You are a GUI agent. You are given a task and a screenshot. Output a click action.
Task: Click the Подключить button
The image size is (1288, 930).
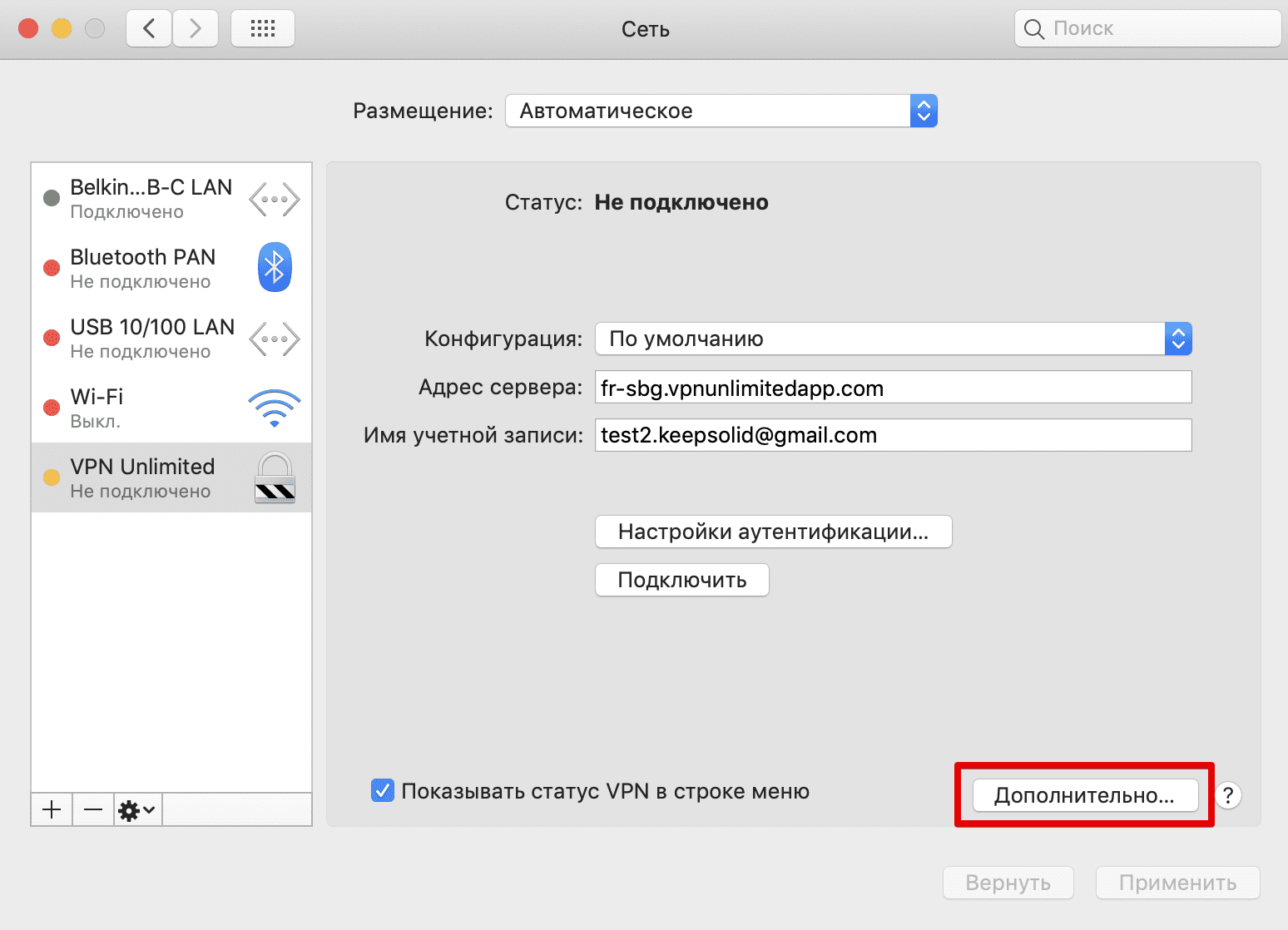[681, 580]
